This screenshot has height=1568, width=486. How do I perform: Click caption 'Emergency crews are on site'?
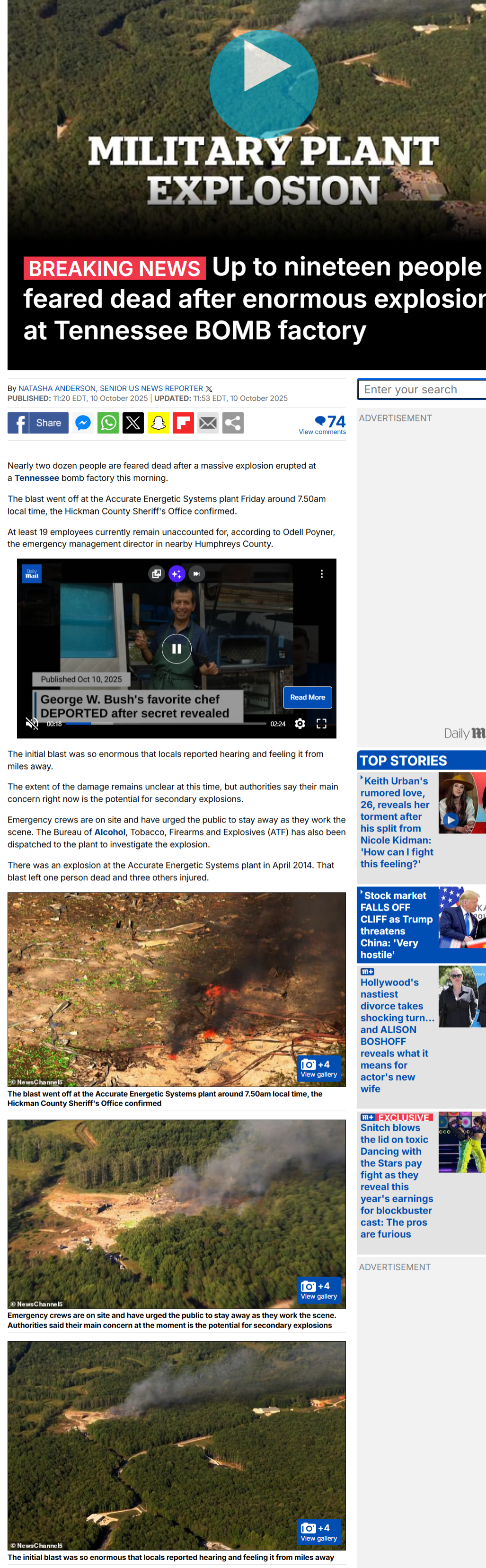[x=171, y=1320]
